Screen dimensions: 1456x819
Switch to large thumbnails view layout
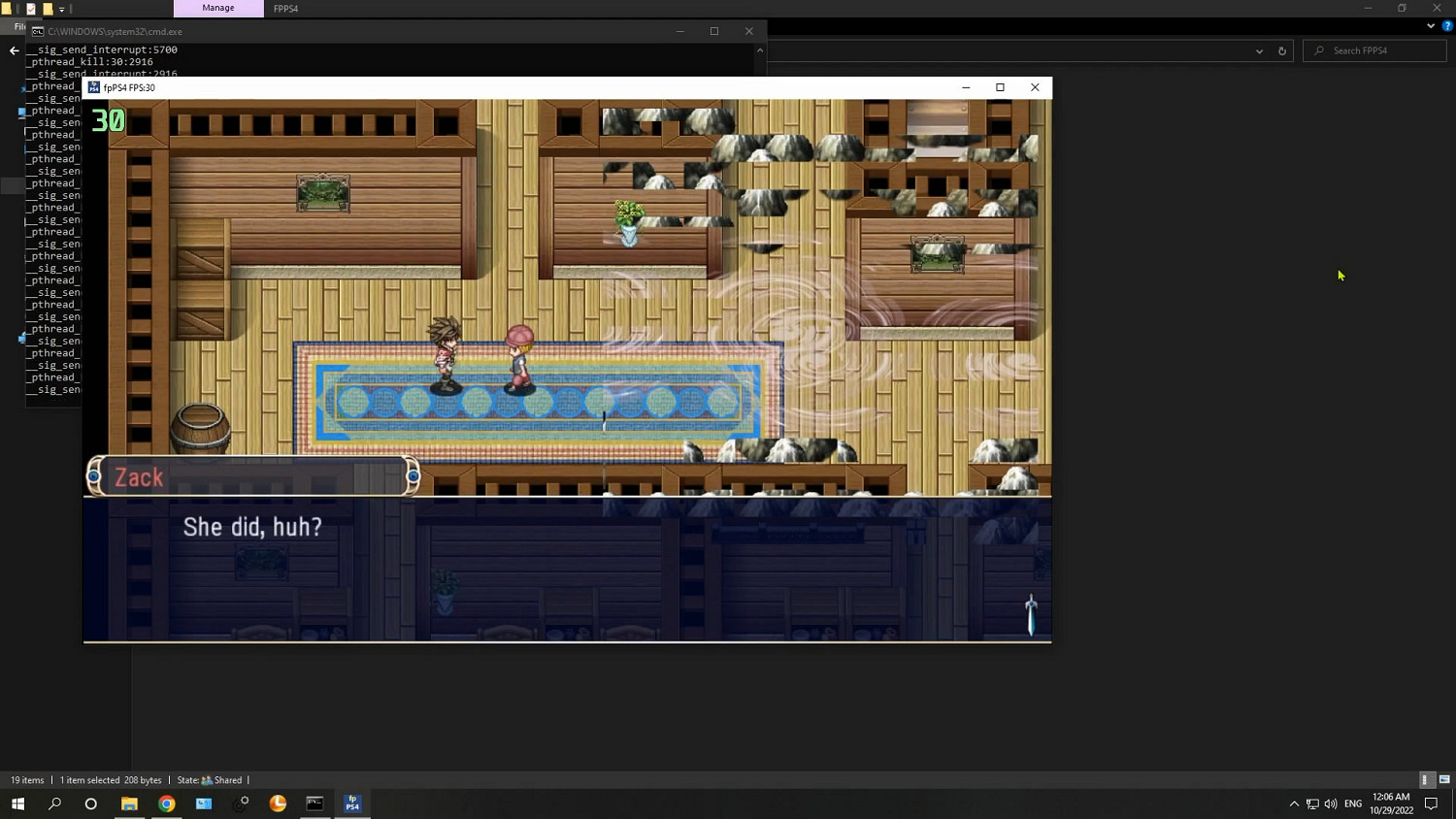point(1444,780)
